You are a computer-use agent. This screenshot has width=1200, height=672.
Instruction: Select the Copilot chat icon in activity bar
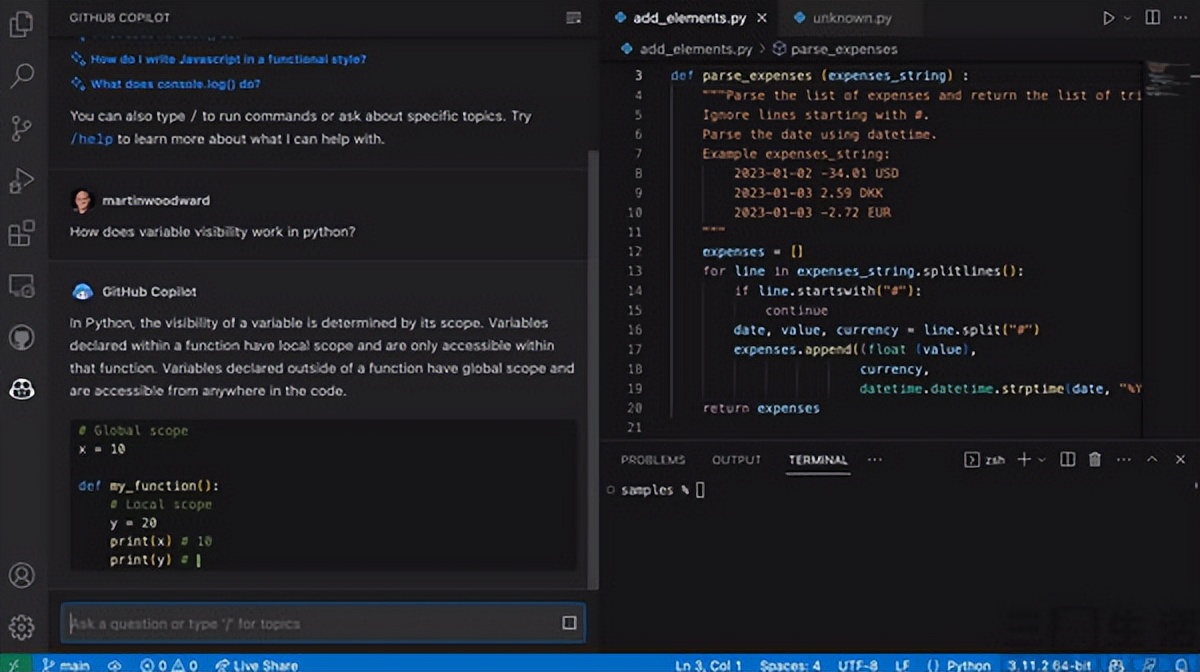tap(21, 389)
